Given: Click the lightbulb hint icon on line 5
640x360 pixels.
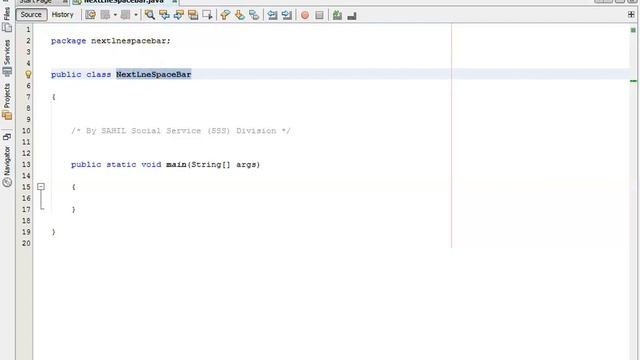Looking at the screenshot, I should click(x=28, y=74).
